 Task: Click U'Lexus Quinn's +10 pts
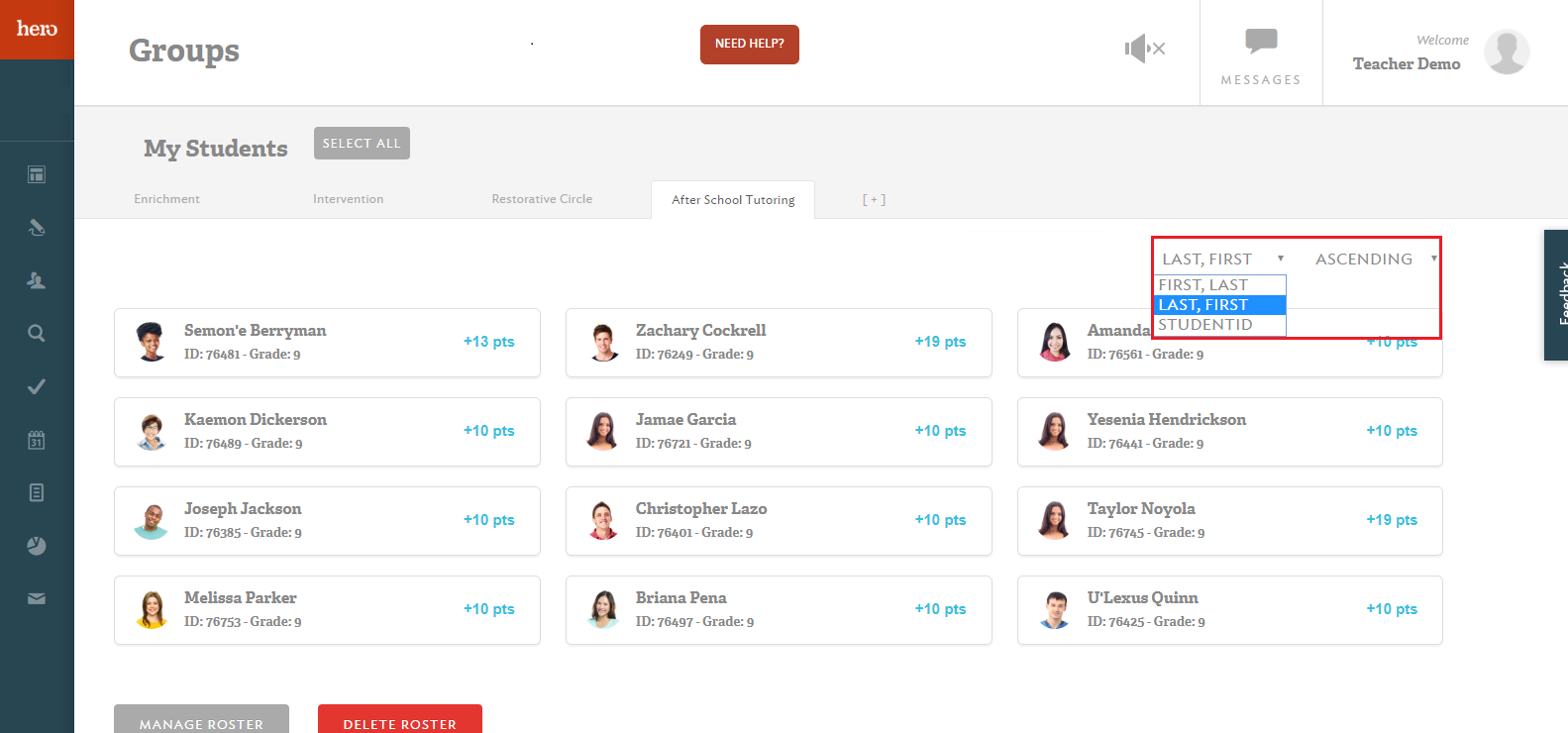click(1392, 609)
